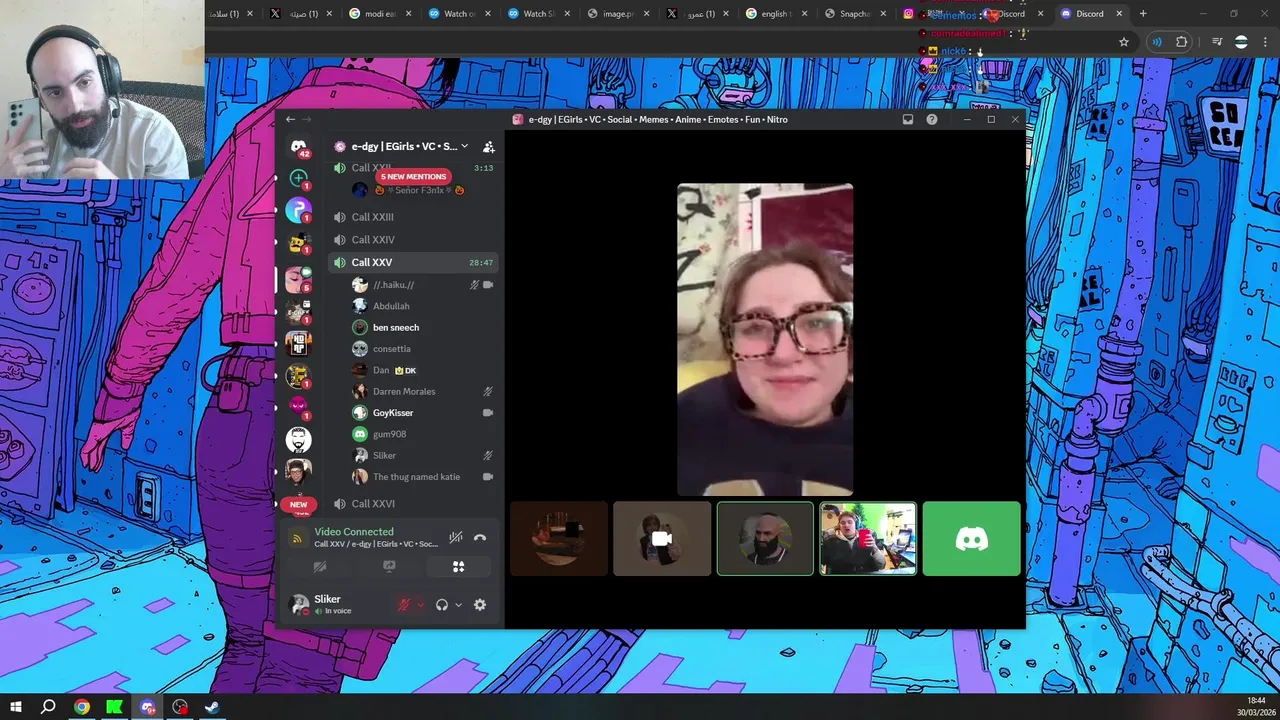Select the participant tile with camera icon
This screenshot has height=720, width=1280.
coord(662,539)
